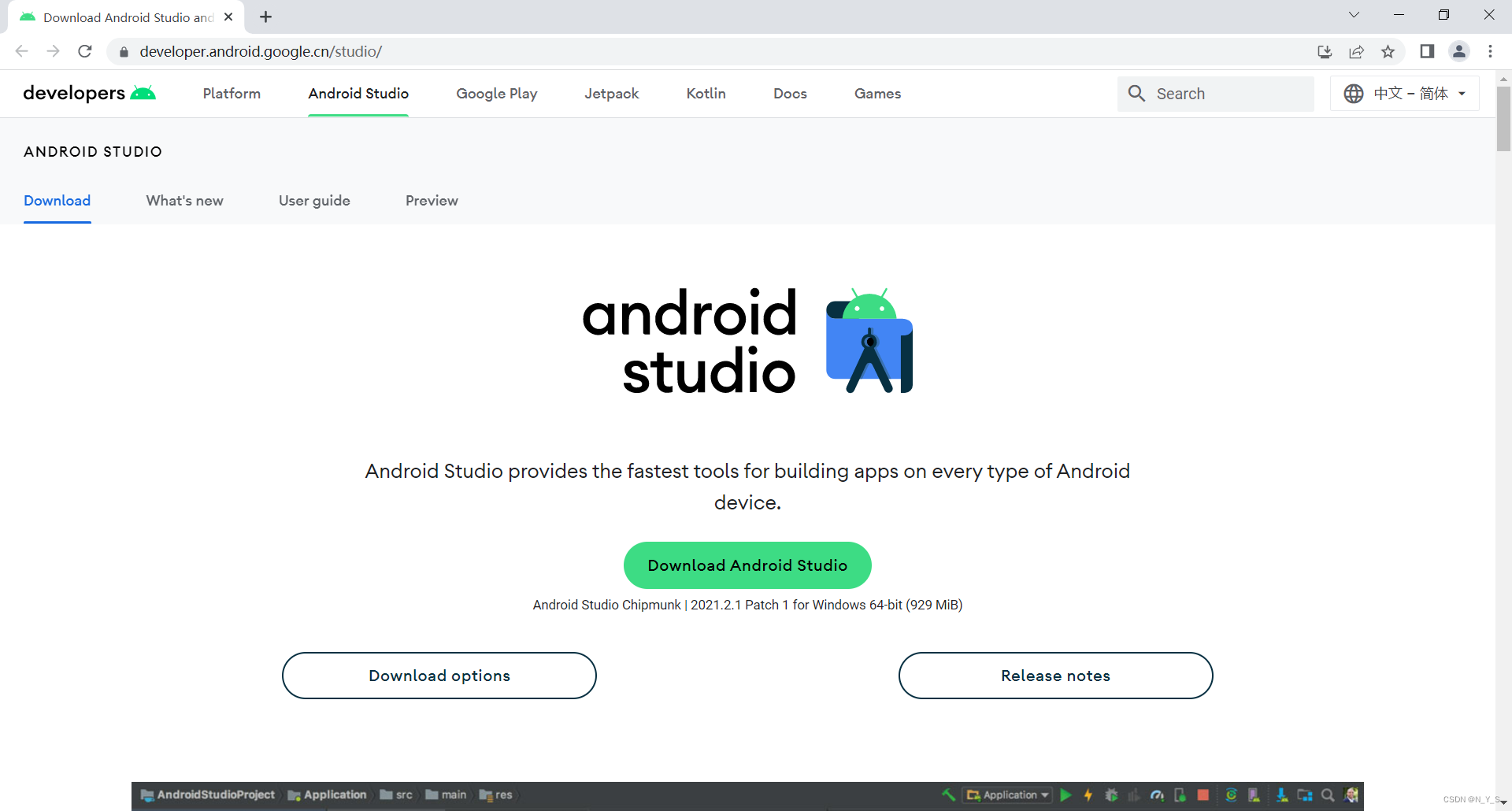Click into the Search field
Image resolution: width=1512 pixels, height=811 pixels.
pos(1216,94)
